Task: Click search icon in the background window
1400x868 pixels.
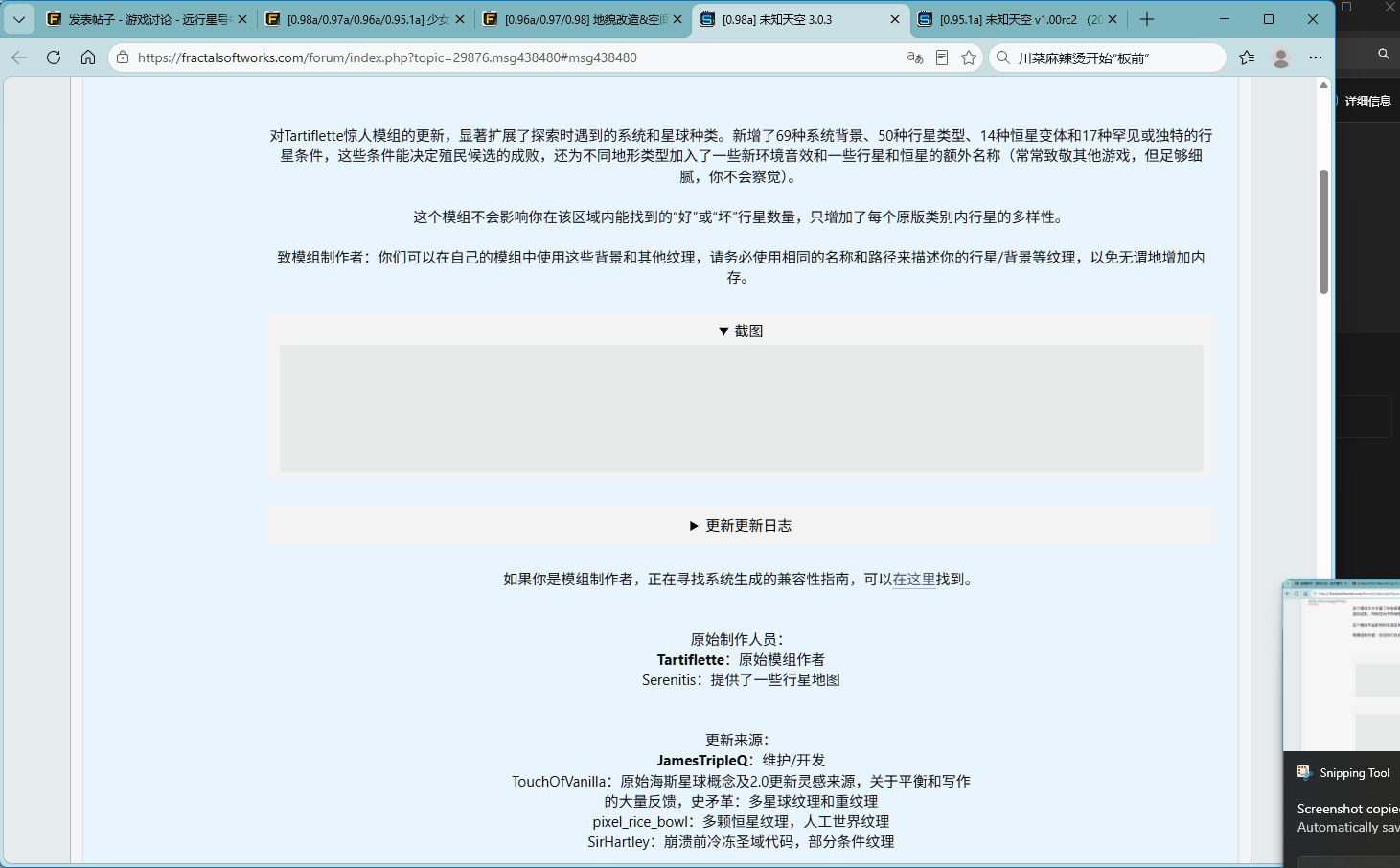Action: 1384,54
